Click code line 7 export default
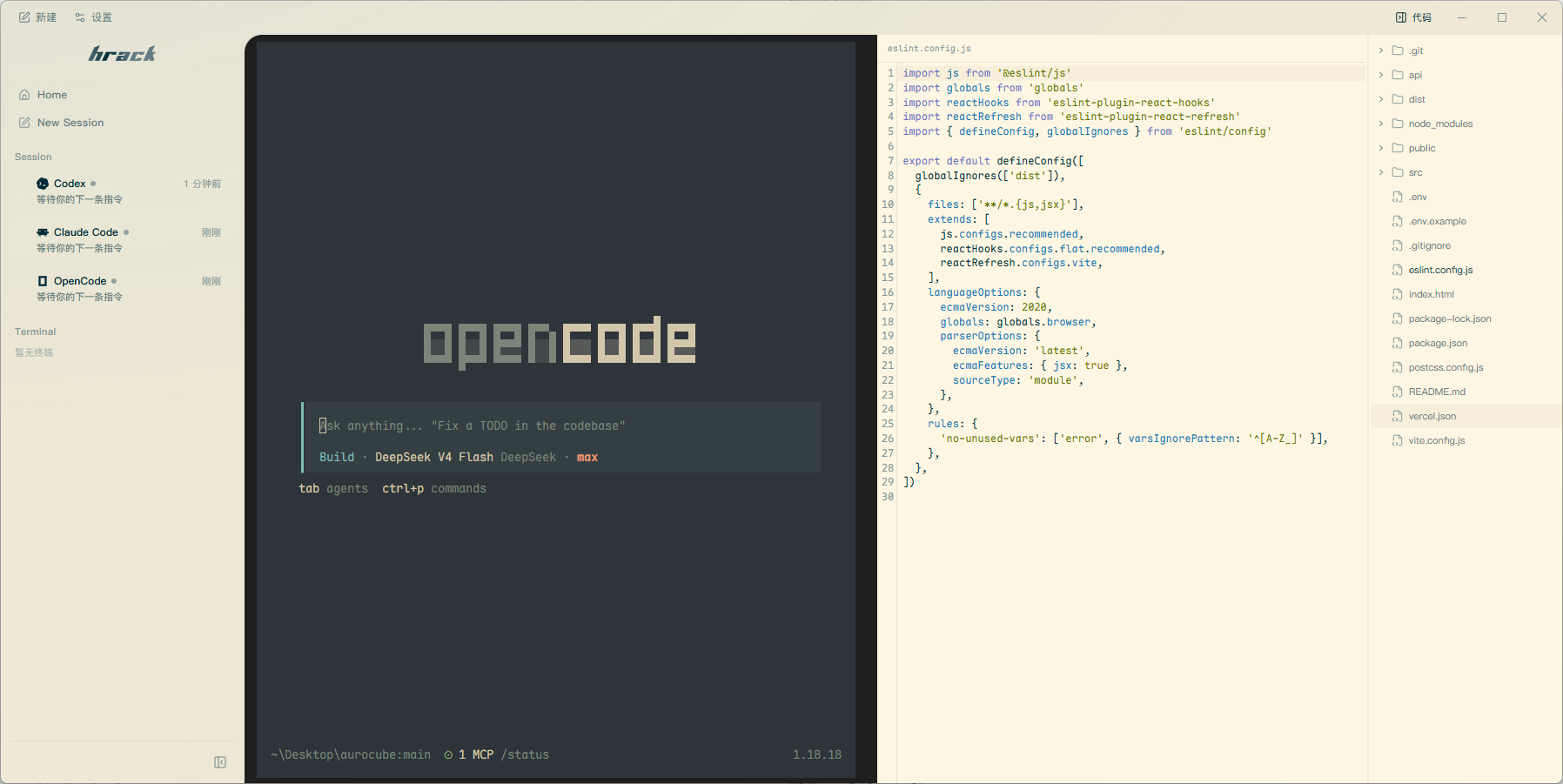 [x=993, y=161]
